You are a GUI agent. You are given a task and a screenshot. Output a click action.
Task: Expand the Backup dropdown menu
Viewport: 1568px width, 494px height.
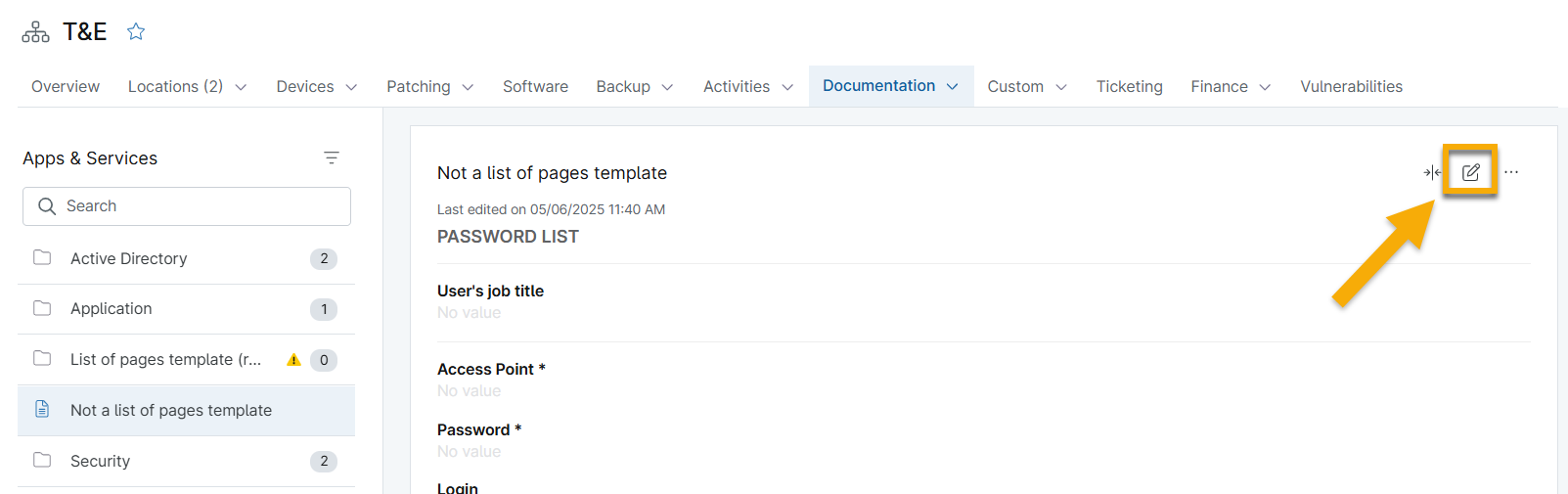634,86
